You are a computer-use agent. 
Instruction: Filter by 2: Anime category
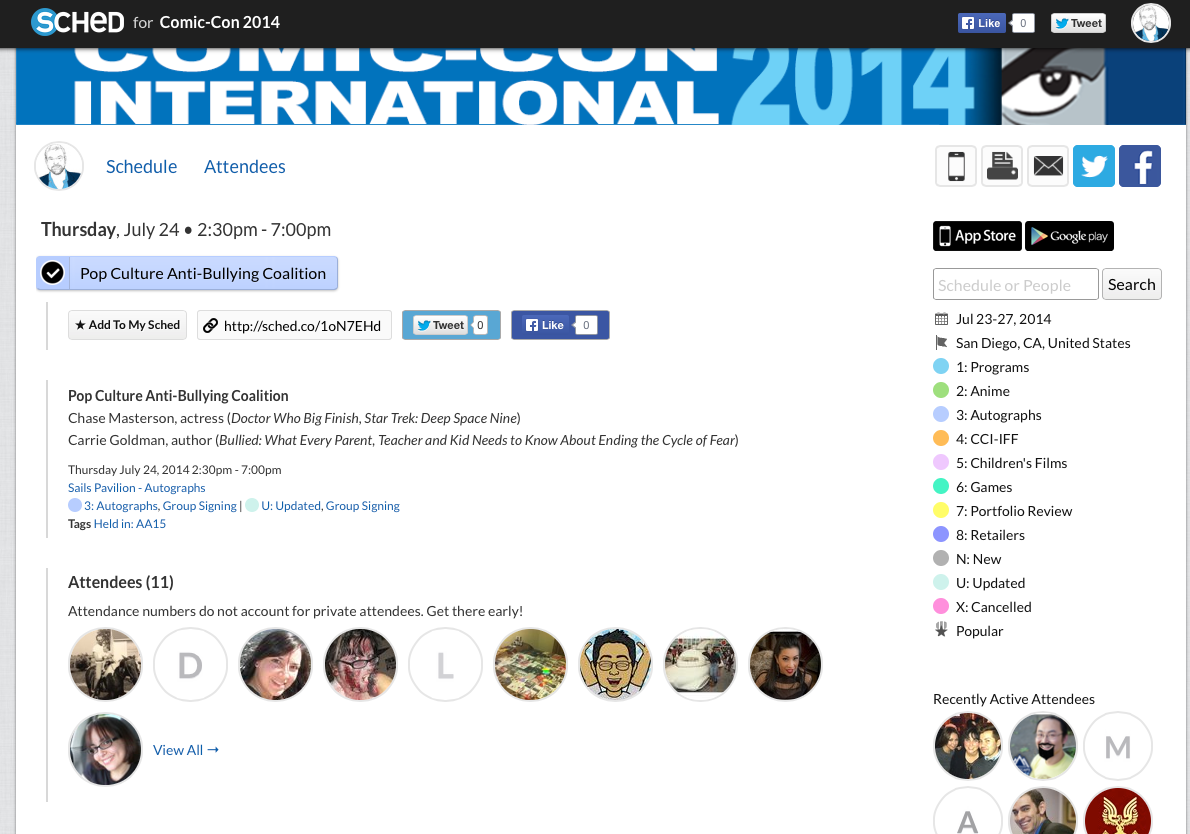click(x=983, y=391)
